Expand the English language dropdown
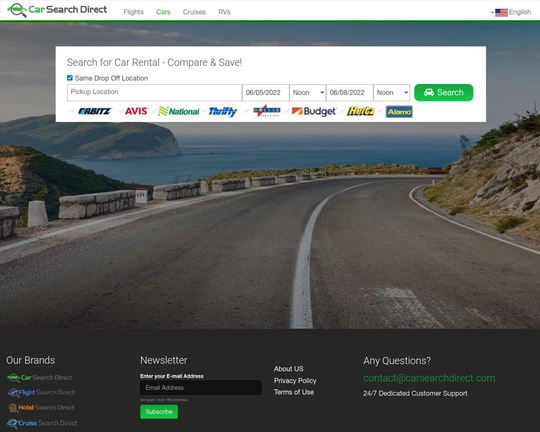 [x=511, y=12]
